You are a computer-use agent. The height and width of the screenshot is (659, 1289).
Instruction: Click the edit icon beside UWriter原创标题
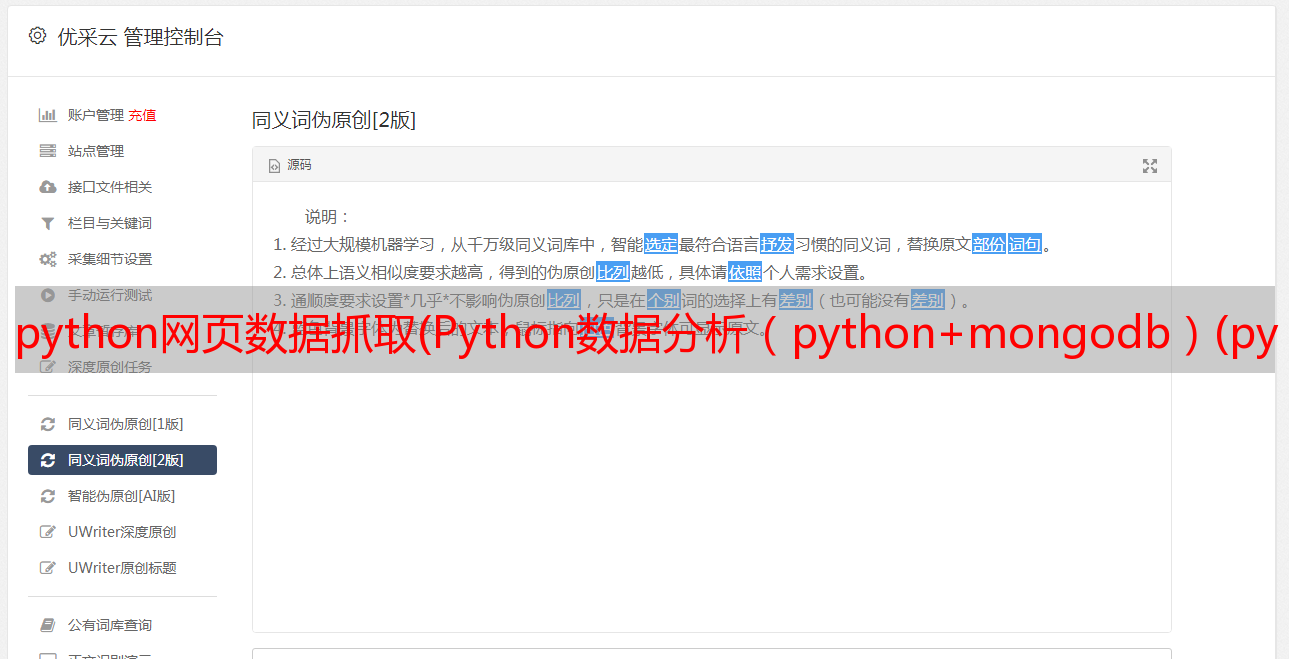click(x=47, y=568)
